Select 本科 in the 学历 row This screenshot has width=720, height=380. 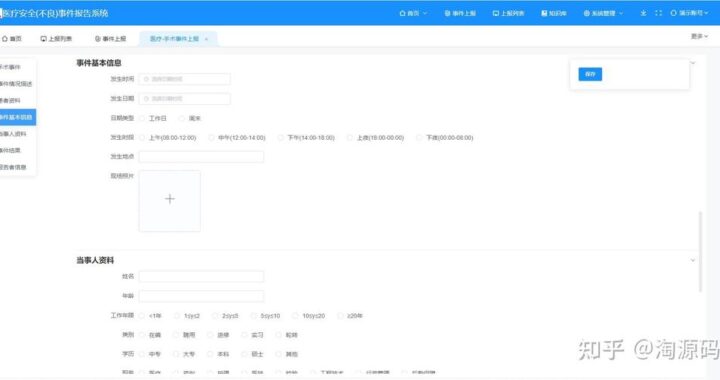(210, 354)
